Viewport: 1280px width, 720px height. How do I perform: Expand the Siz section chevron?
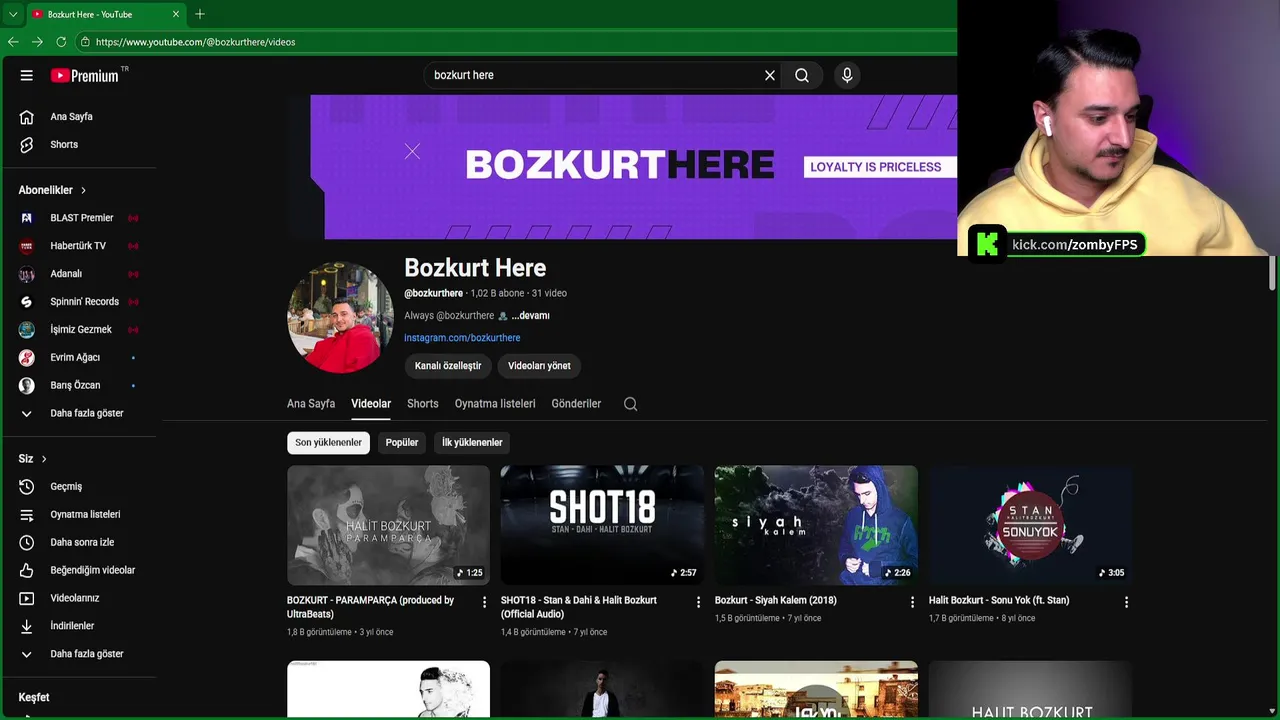point(44,459)
